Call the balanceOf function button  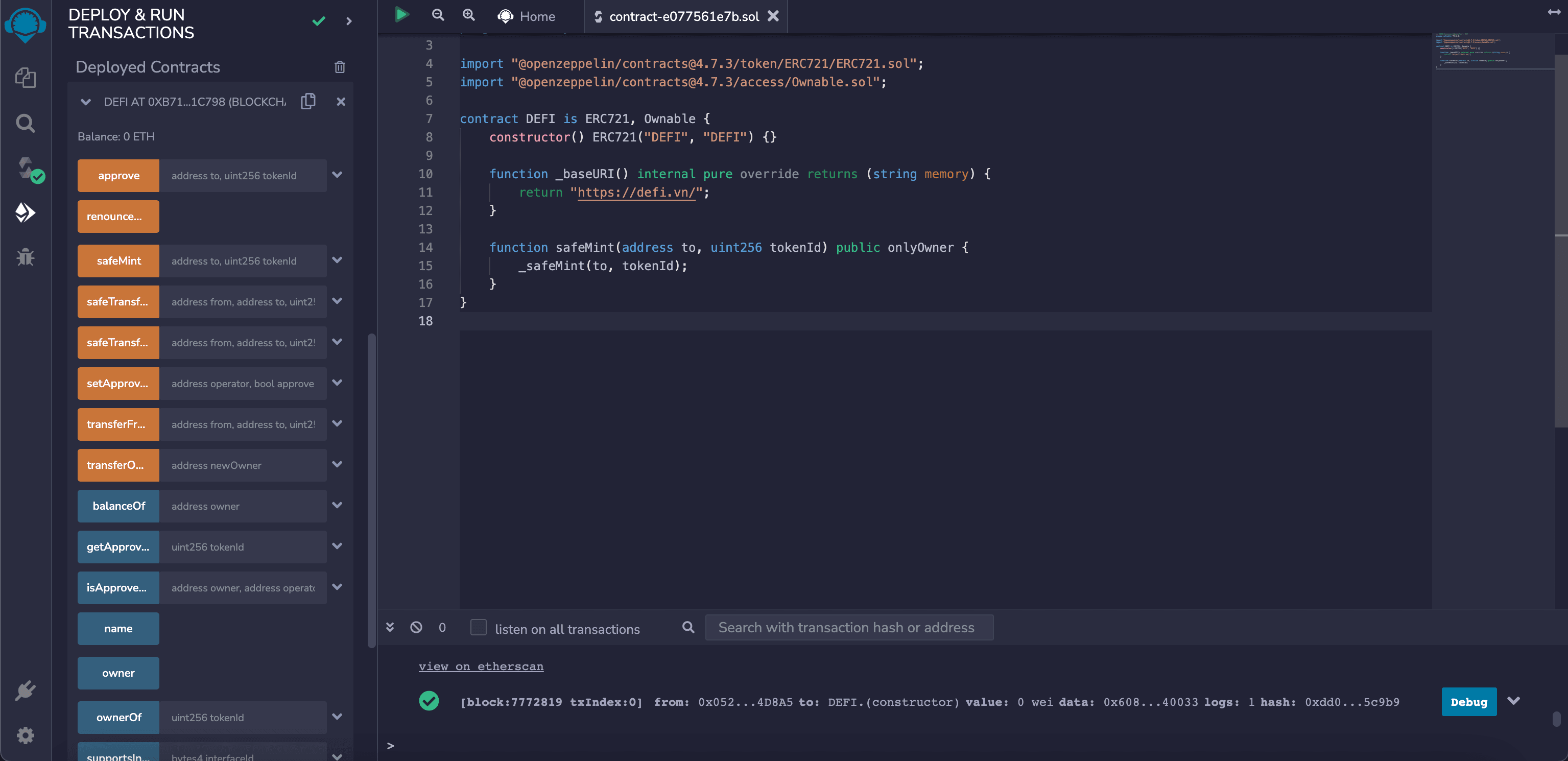tap(118, 506)
